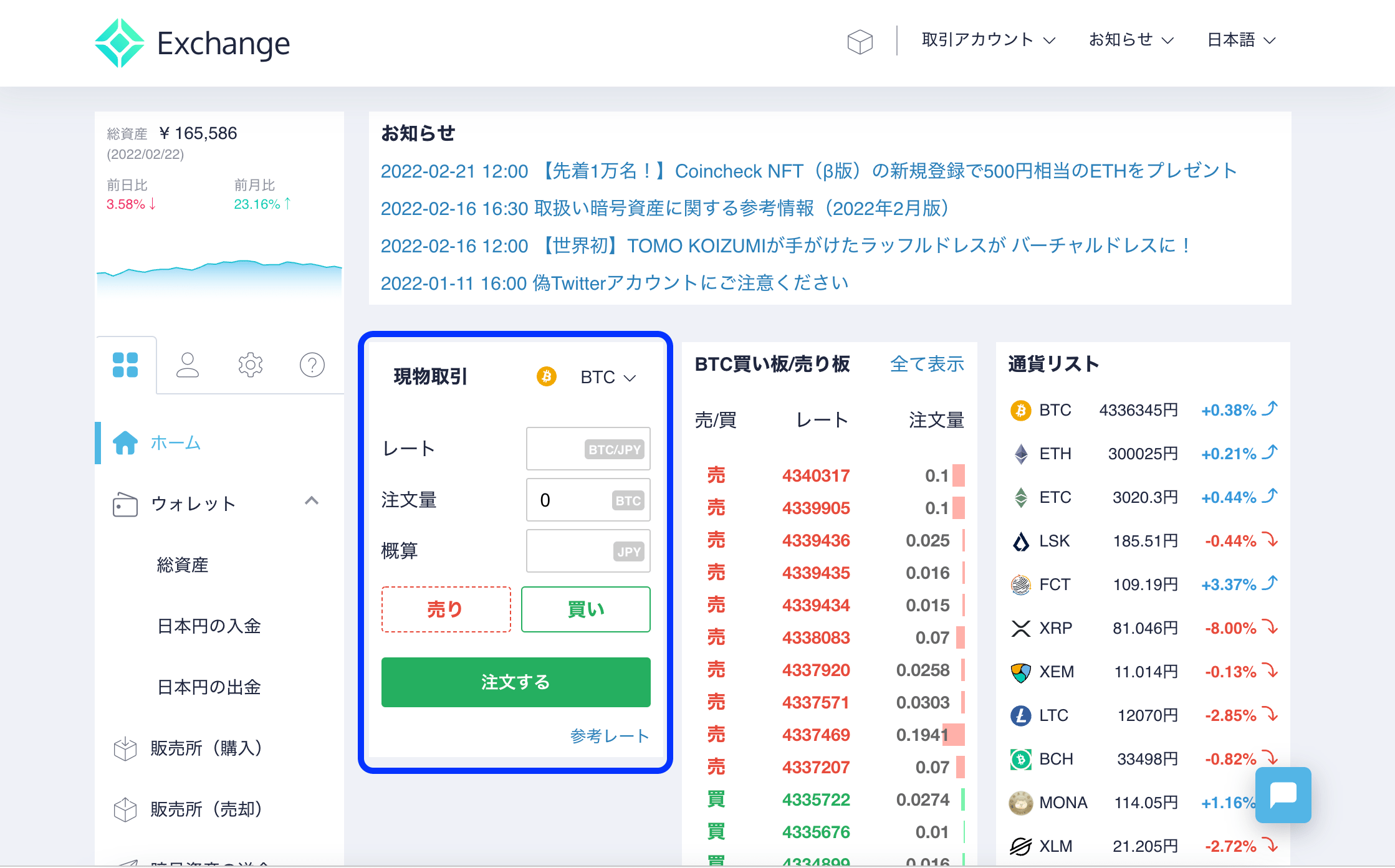Viewport: 1395px width, 868px height.
Task: Open the 日本語 language dropdown
Action: pos(1239,39)
